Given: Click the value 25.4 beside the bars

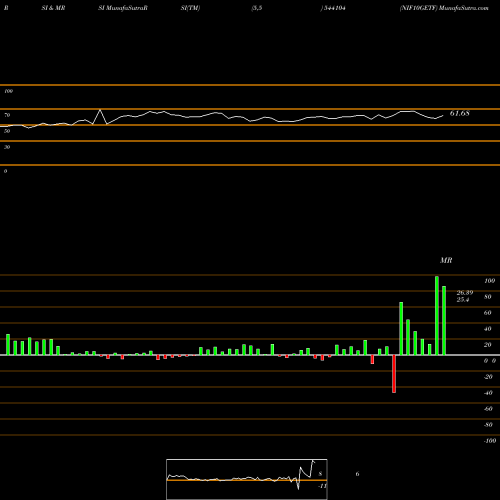Looking at the screenshot, I should (x=463, y=299).
